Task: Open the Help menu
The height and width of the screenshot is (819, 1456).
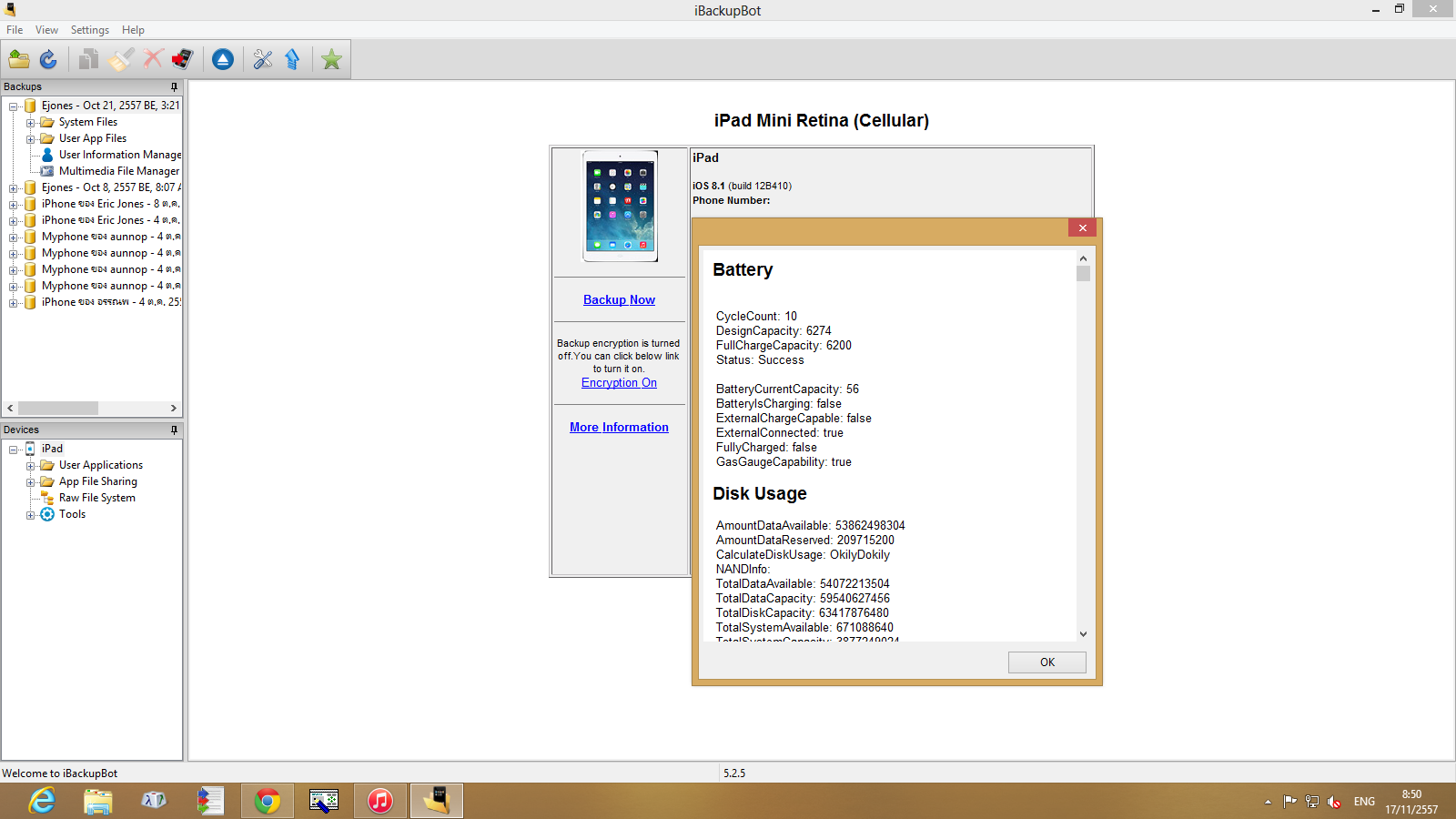Action: (x=133, y=30)
